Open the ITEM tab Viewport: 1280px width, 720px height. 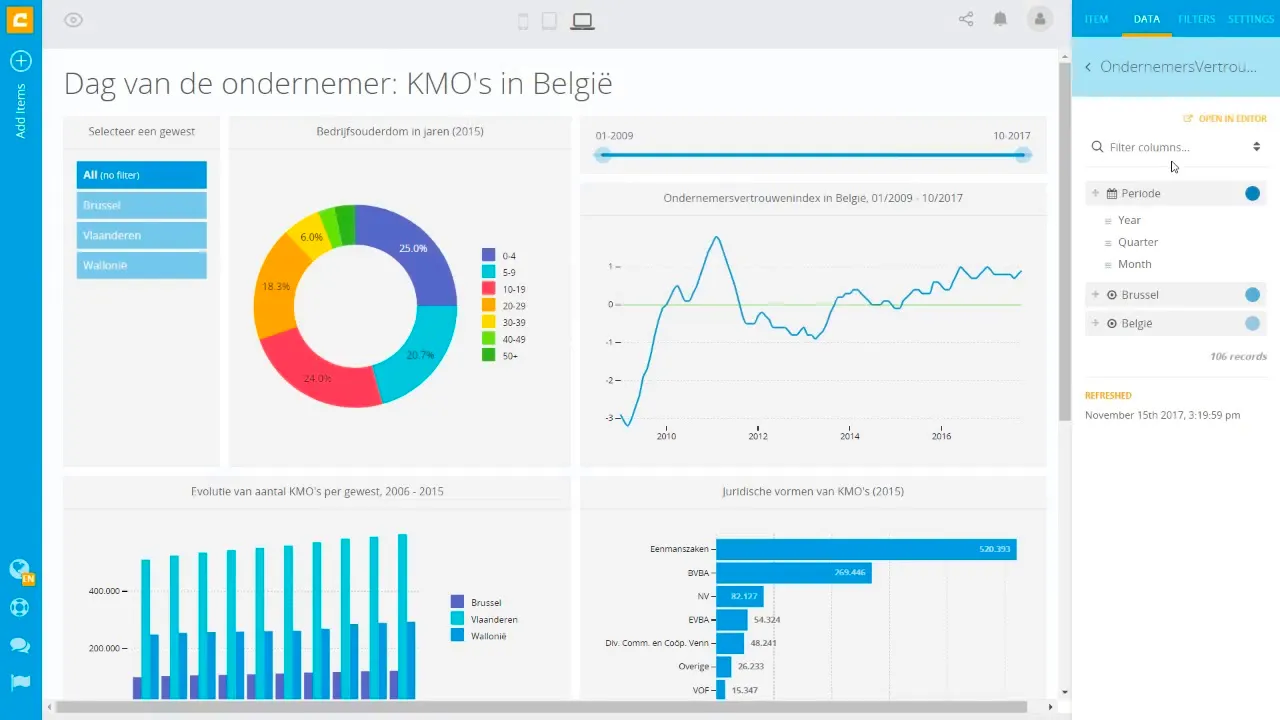pyautogui.click(x=1096, y=19)
